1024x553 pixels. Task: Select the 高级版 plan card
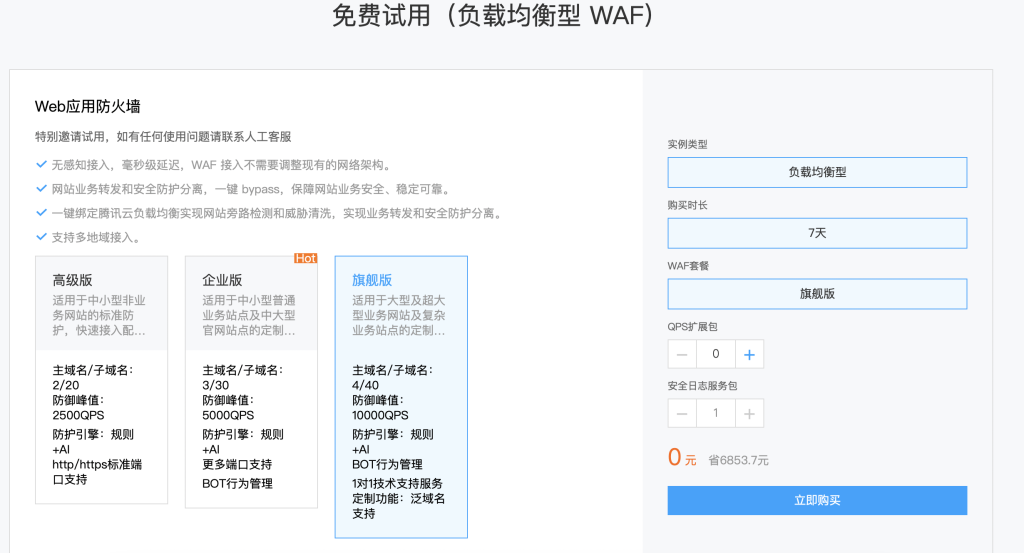(x=101, y=380)
